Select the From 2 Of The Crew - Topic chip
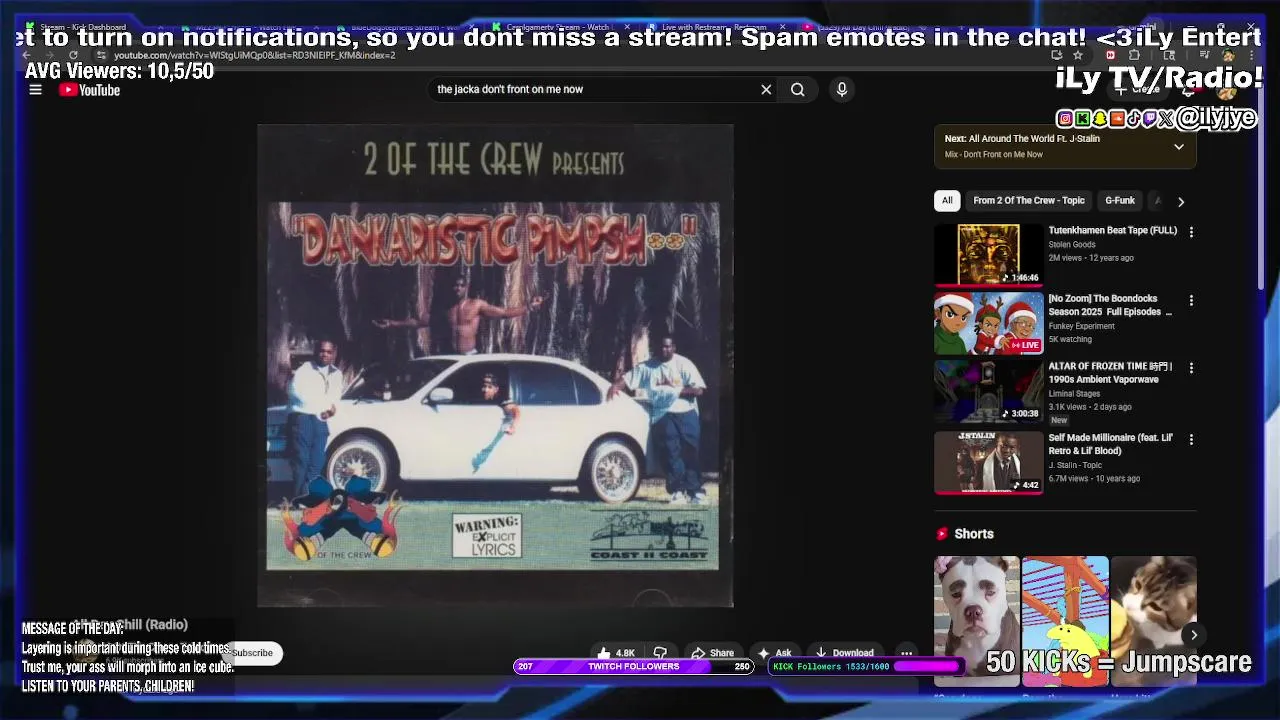 [x=1029, y=200]
